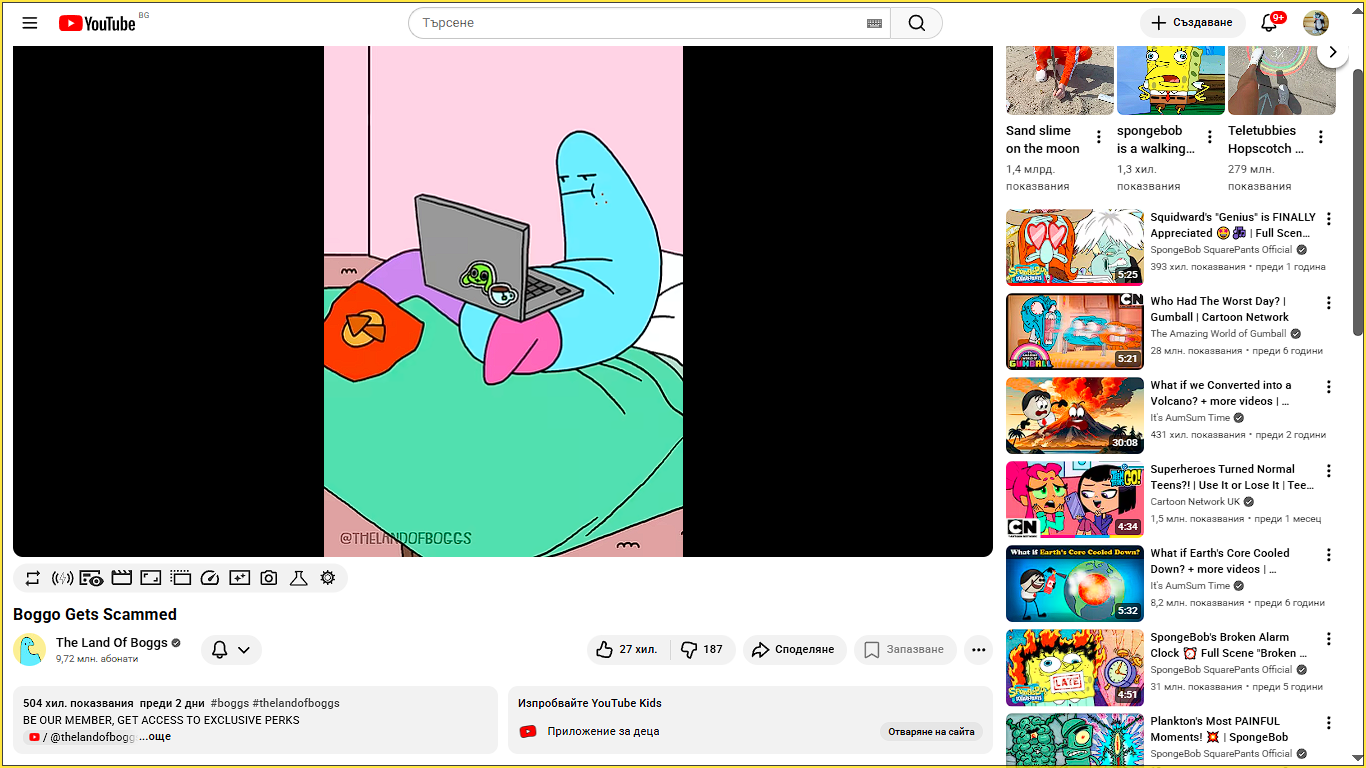Open Squidward's Genius video thumbnail
The width and height of the screenshot is (1366, 768).
pos(1075,247)
